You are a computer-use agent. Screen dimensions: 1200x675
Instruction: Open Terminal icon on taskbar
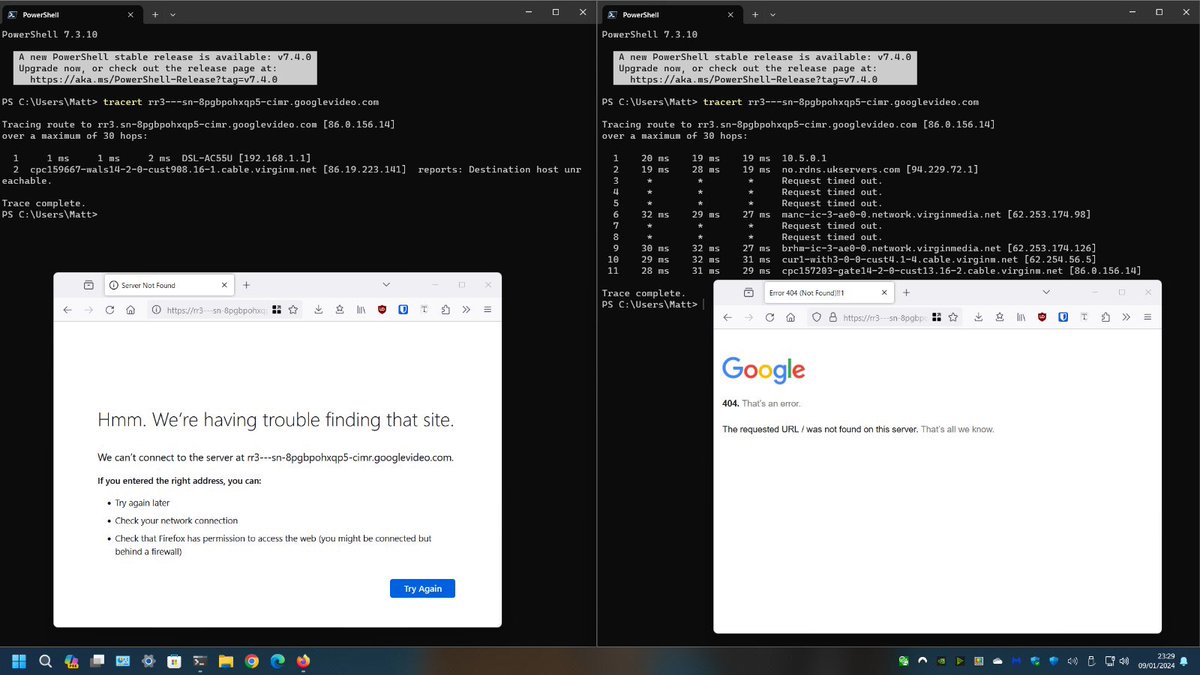pos(200,661)
